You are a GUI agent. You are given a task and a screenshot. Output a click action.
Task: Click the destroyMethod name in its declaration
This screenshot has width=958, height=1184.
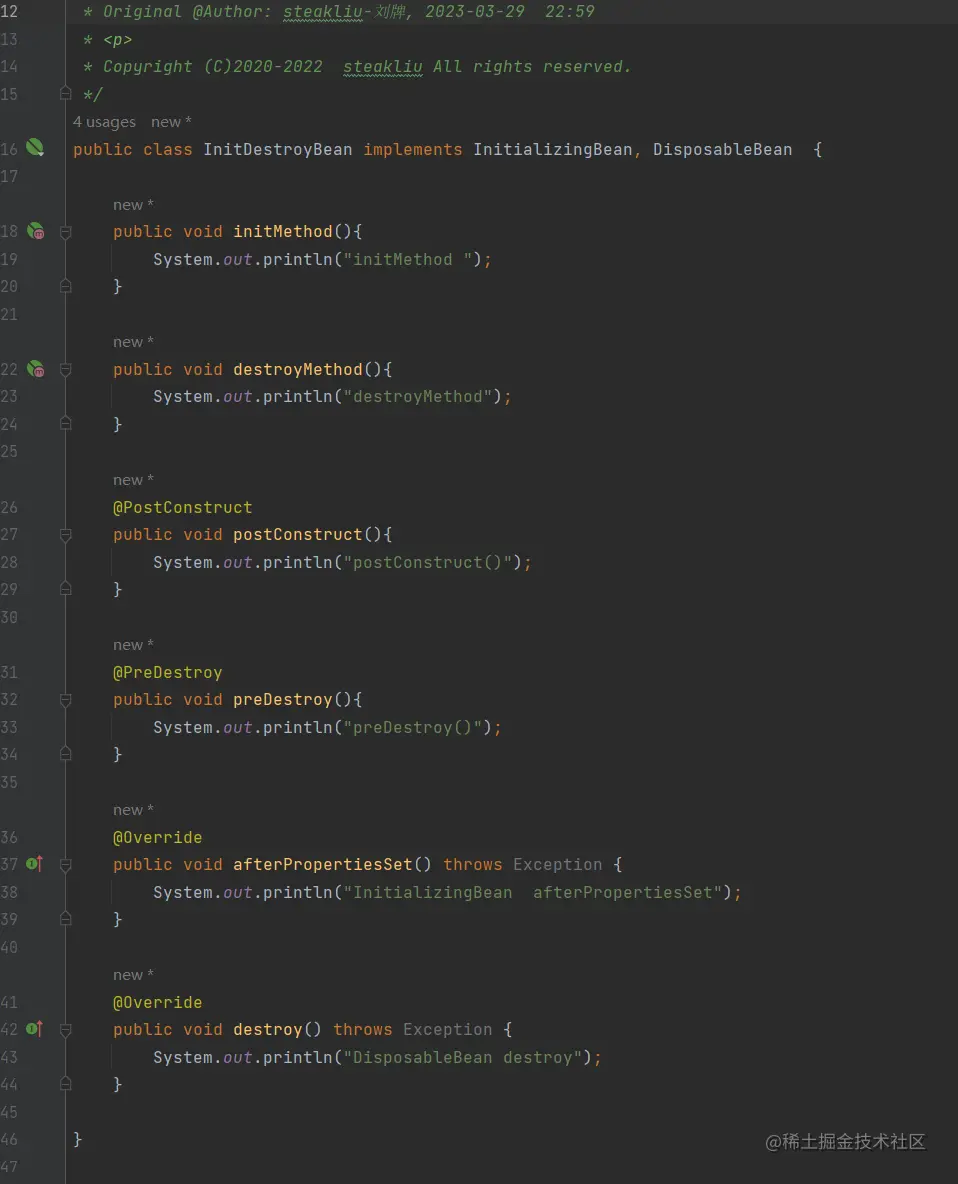(298, 369)
